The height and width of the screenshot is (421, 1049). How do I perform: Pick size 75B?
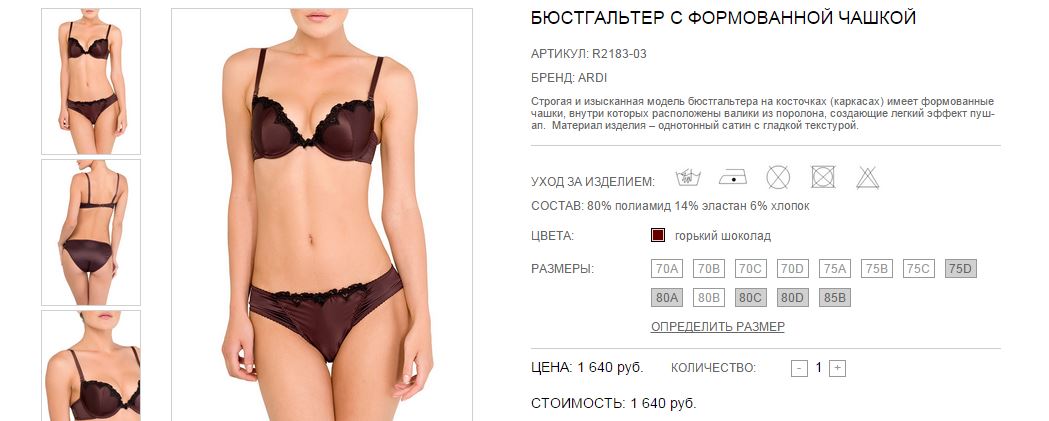(877, 269)
